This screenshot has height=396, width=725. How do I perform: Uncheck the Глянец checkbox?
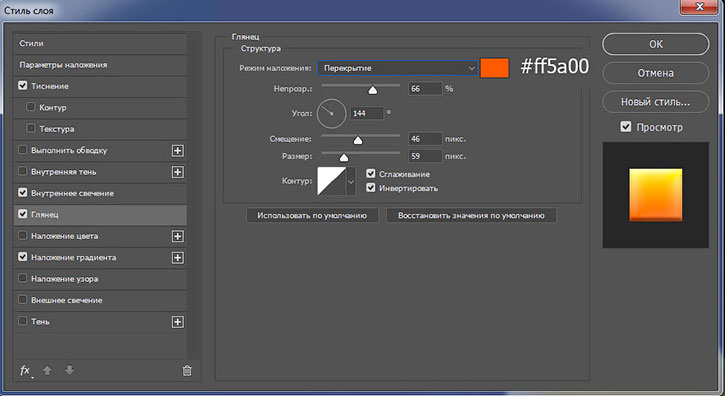coord(23,214)
